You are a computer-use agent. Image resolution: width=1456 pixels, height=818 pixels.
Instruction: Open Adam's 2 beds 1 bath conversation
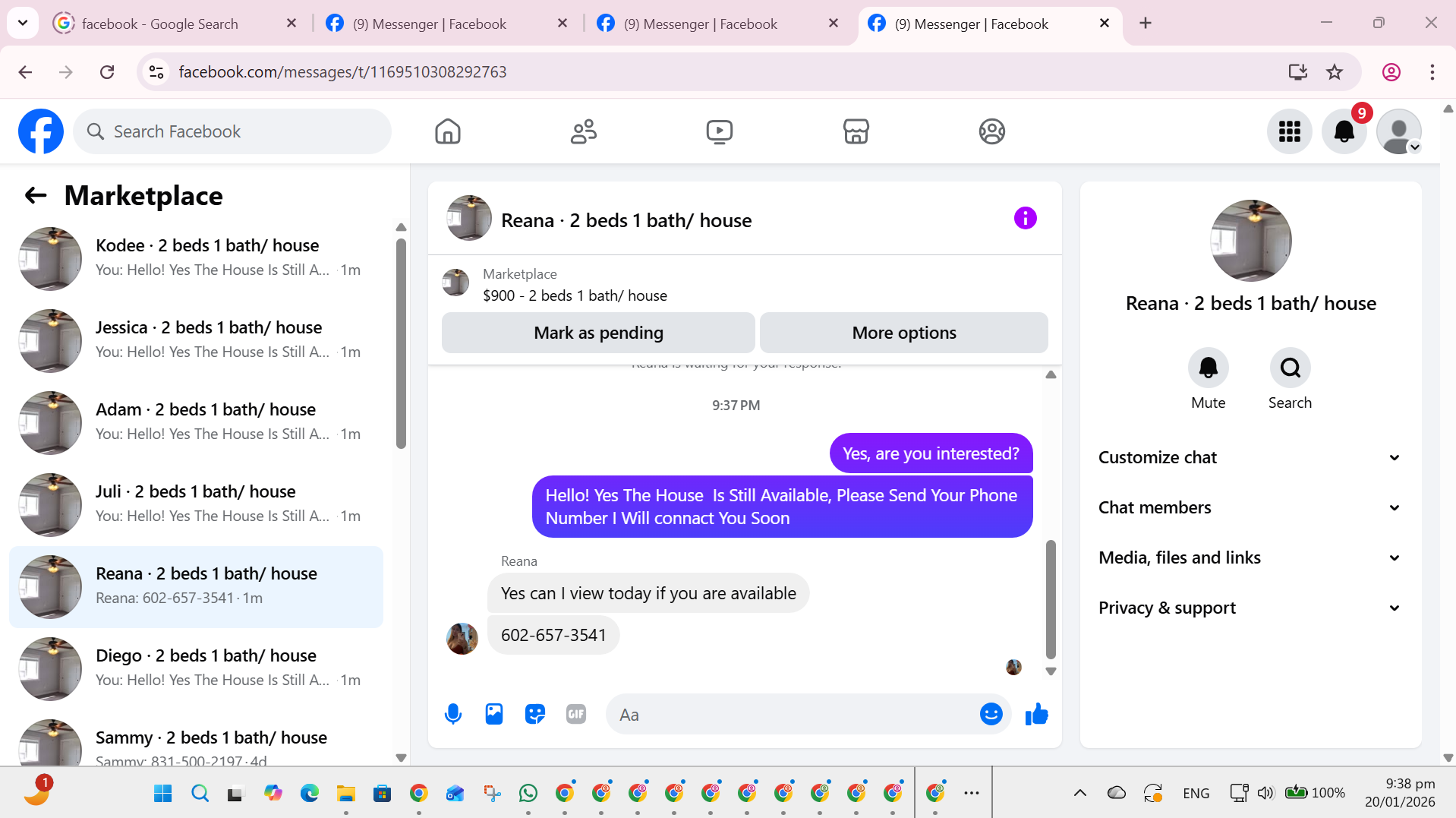[x=196, y=423]
